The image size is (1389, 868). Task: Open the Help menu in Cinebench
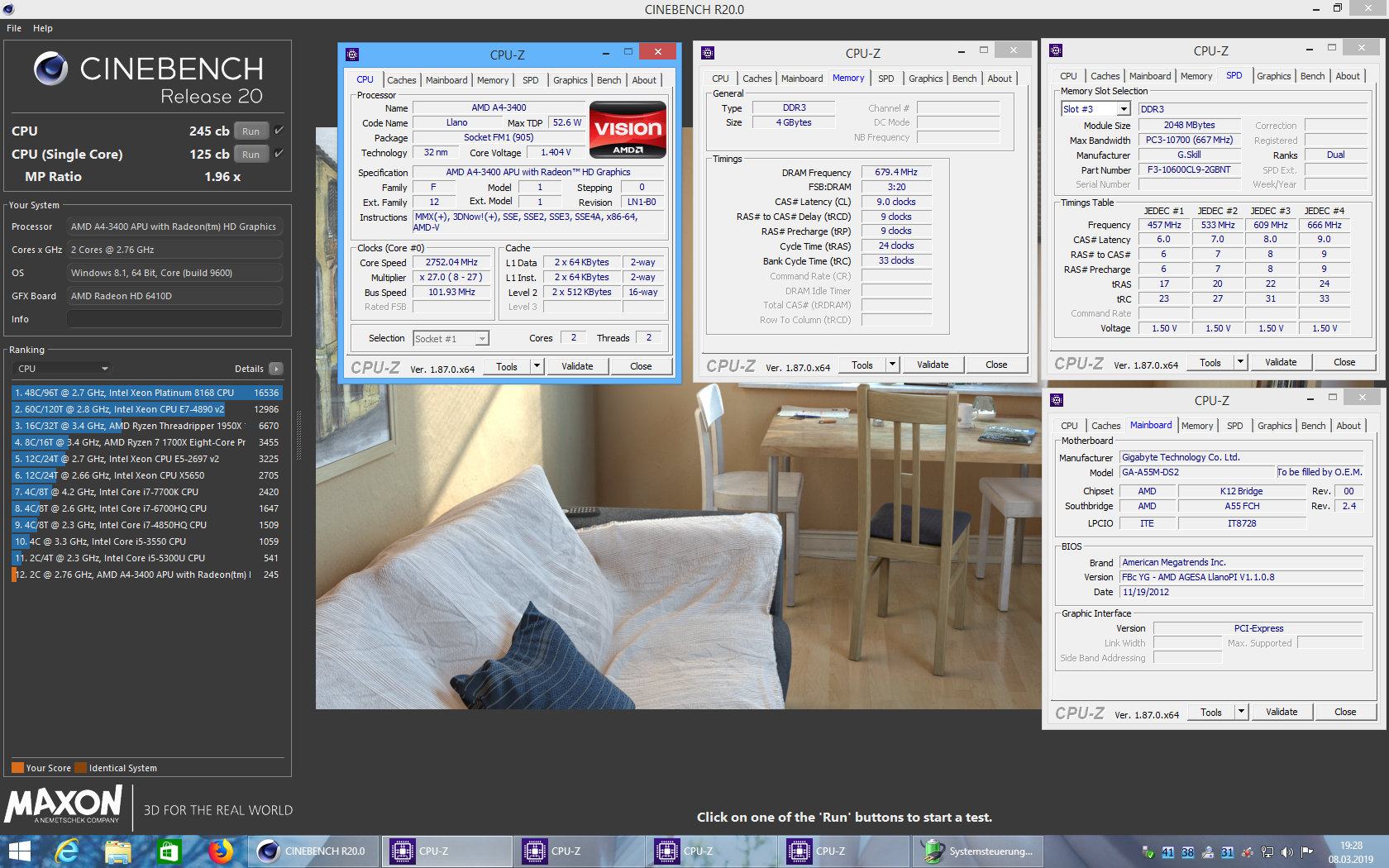tap(43, 28)
